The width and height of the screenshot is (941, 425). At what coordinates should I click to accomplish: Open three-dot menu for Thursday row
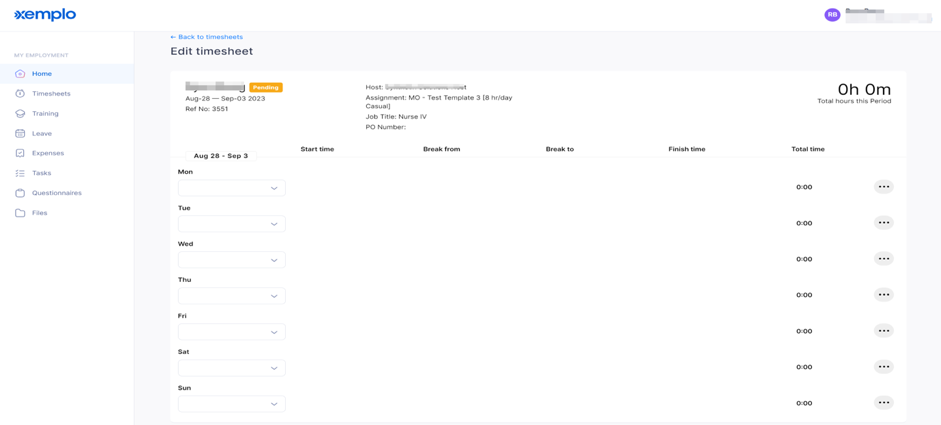pyautogui.click(x=883, y=295)
